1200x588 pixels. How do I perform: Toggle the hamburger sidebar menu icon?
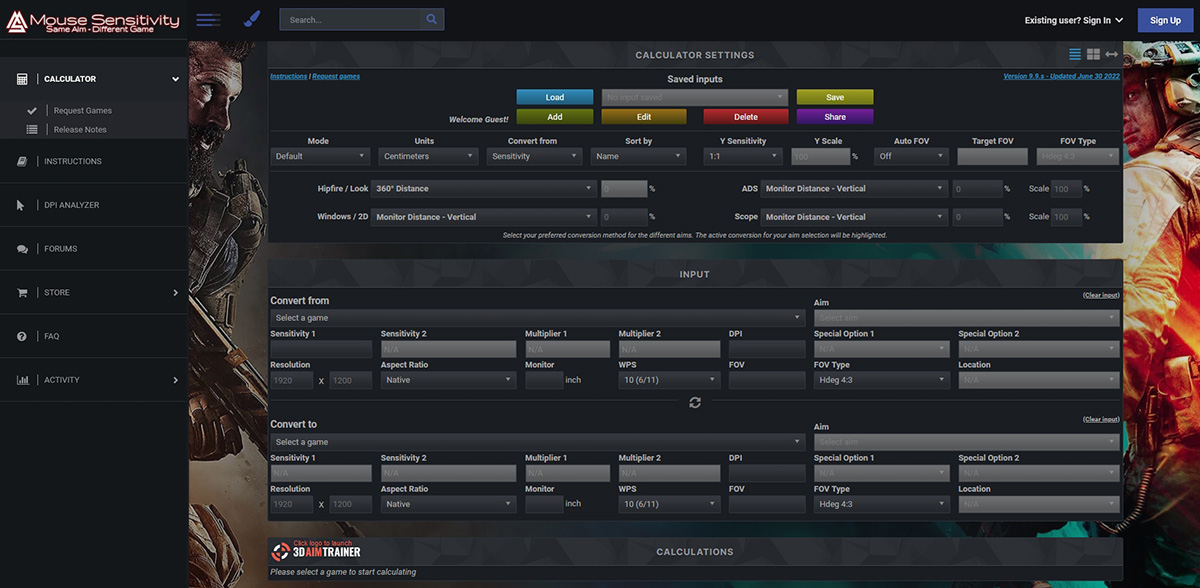208,20
